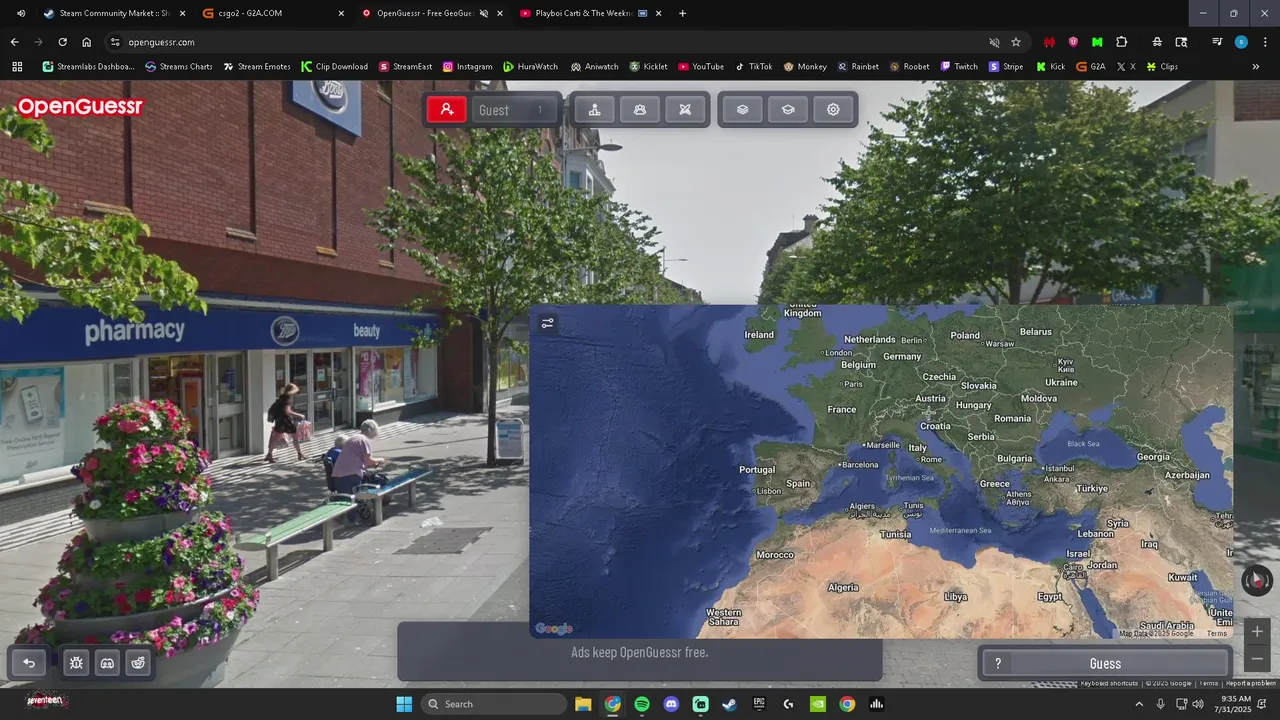Open the crossed swords duel mode
The image size is (1280, 720).
click(x=685, y=110)
